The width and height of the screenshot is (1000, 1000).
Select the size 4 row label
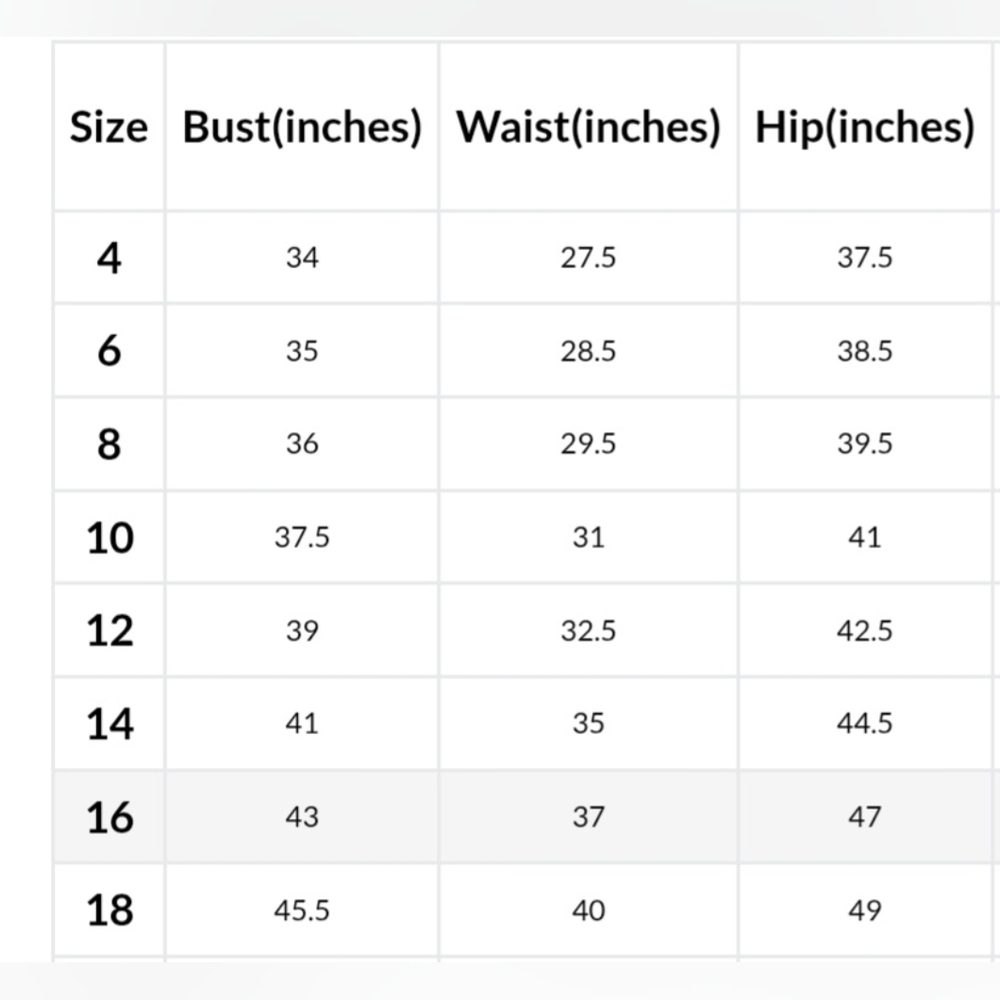pyautogui.click(x=109, y=258)
